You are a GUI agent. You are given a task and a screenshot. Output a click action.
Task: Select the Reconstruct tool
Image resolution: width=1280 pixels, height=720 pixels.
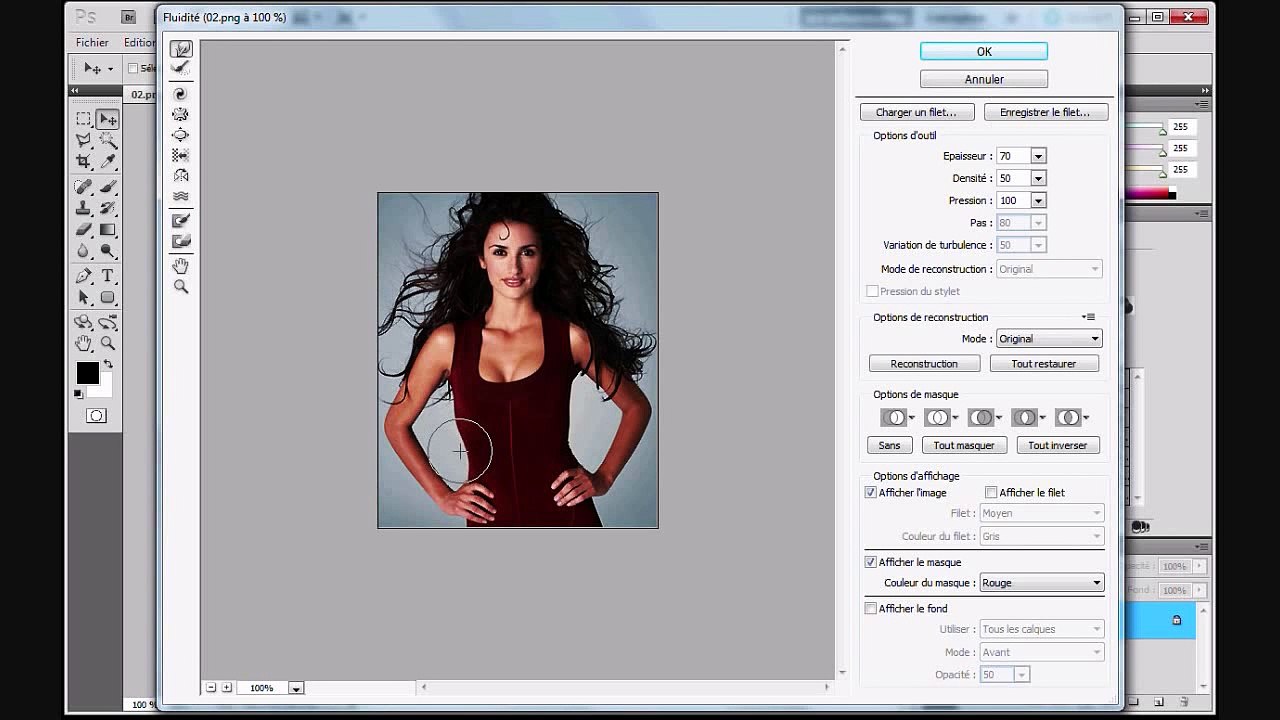(181, 68)
